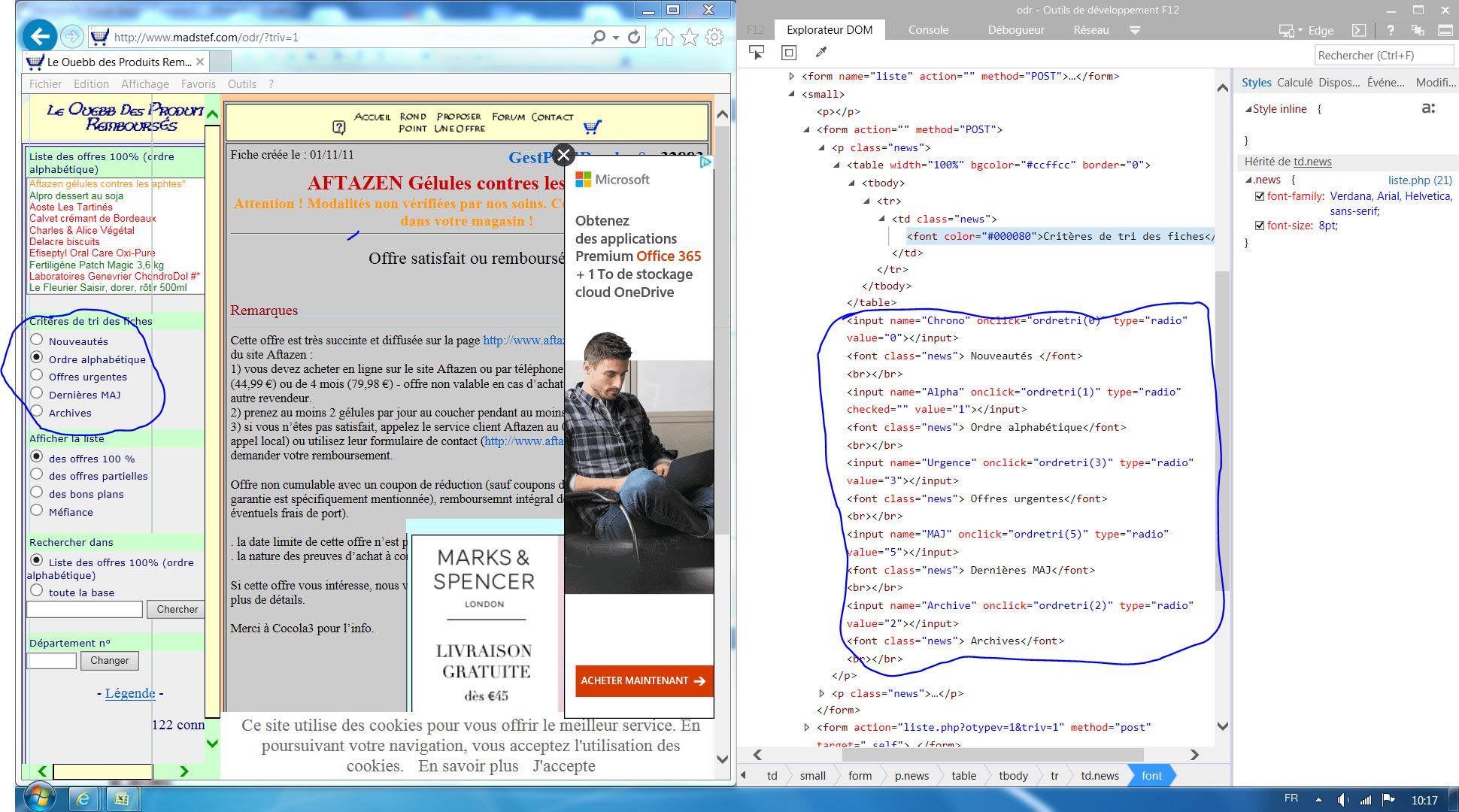Screen dimensions: 1459x812
Task: Click the Chercher button in sidebar
Action: click(175, 609)
